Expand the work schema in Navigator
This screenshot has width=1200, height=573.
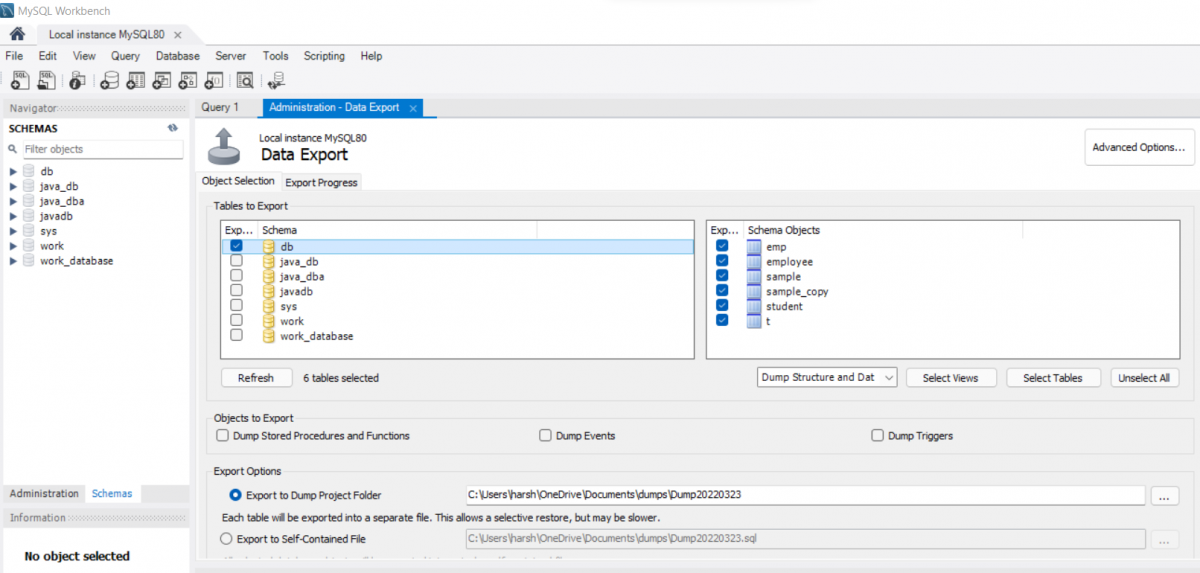13,246
